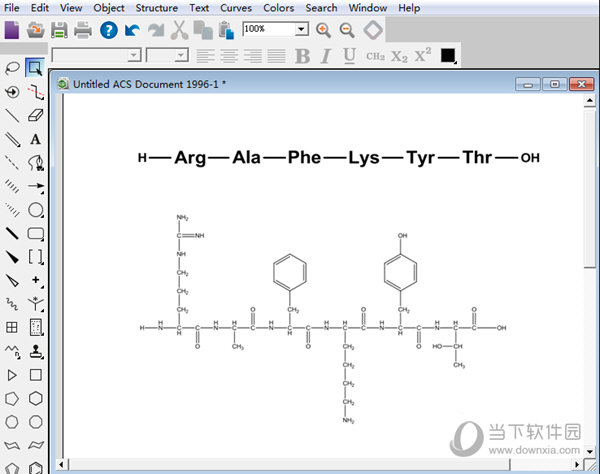
Task: Redo the last undone action
Action: click(x=156, y=30)
